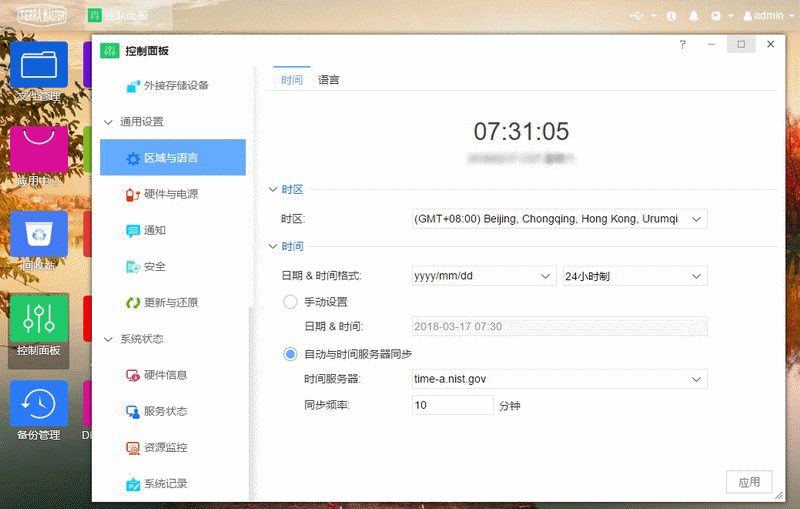Viewport: 800px width, 509px height.
Task: Click the 07:31:05 clock display
Action: click(x=521, y=132)
